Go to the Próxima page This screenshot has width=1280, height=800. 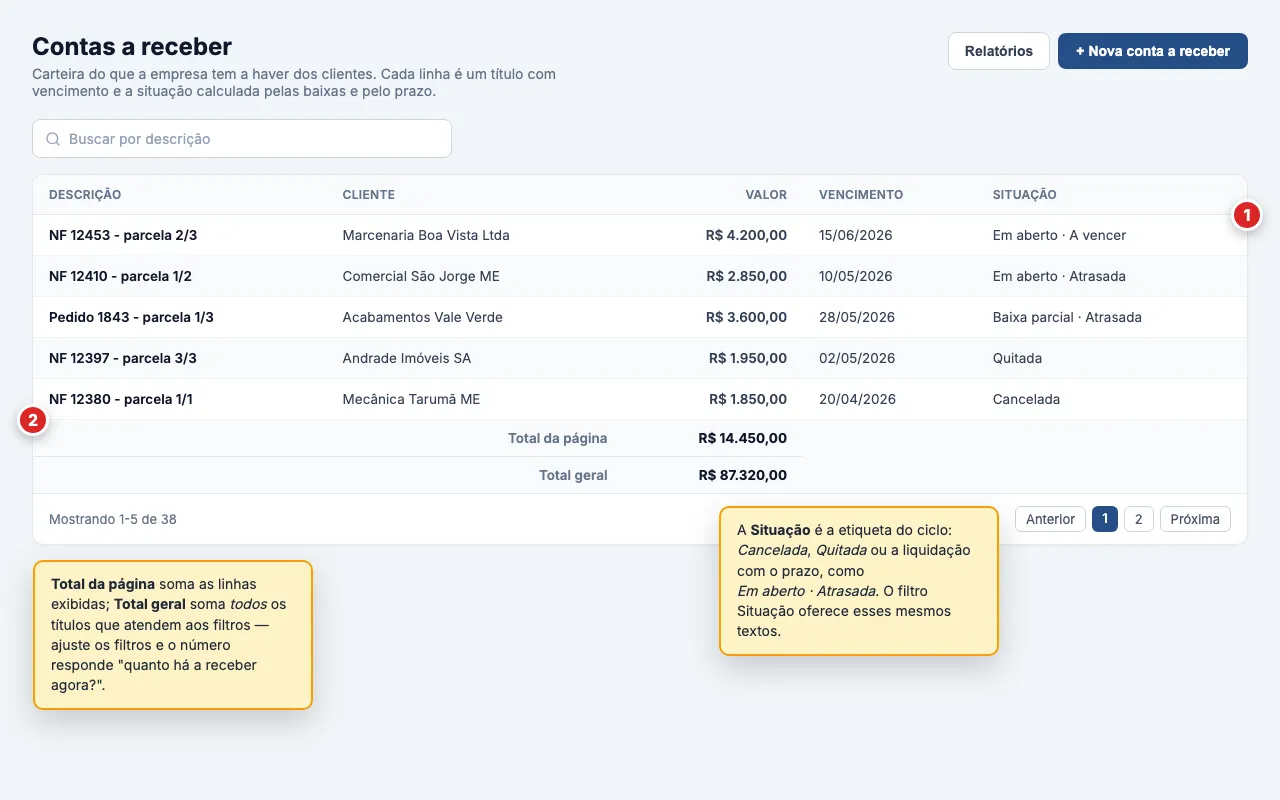point(1195,519)
